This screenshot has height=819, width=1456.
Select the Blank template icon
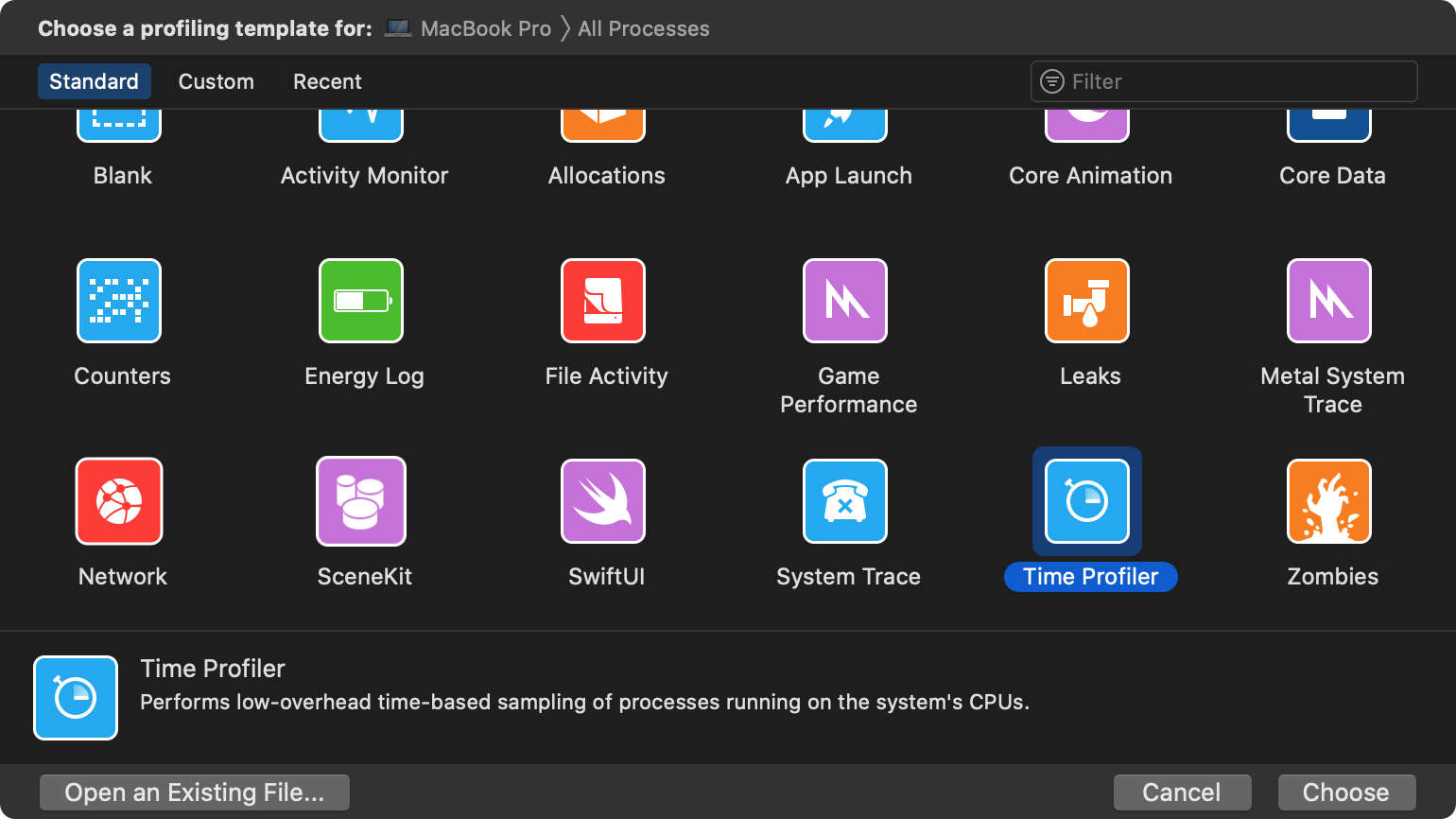pyautogui.click(x=119, y=127)
